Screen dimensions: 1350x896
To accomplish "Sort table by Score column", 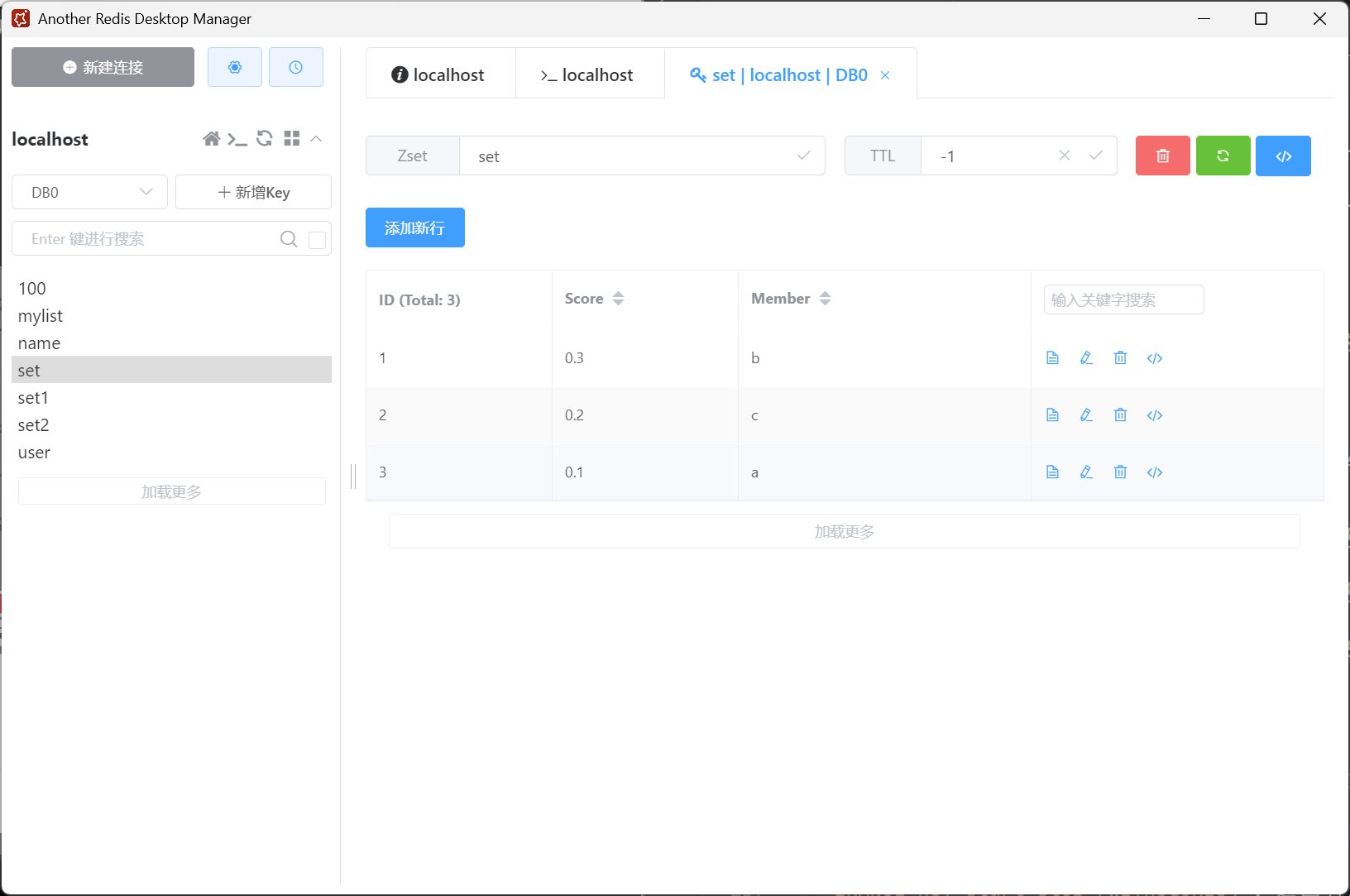I will point(618,299).
